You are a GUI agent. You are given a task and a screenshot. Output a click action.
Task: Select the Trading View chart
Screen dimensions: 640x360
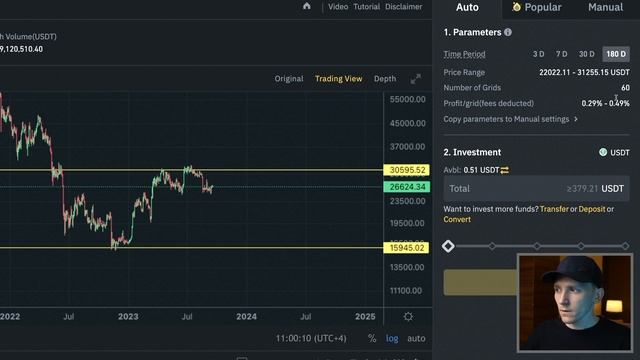click(x=338, y=79)
